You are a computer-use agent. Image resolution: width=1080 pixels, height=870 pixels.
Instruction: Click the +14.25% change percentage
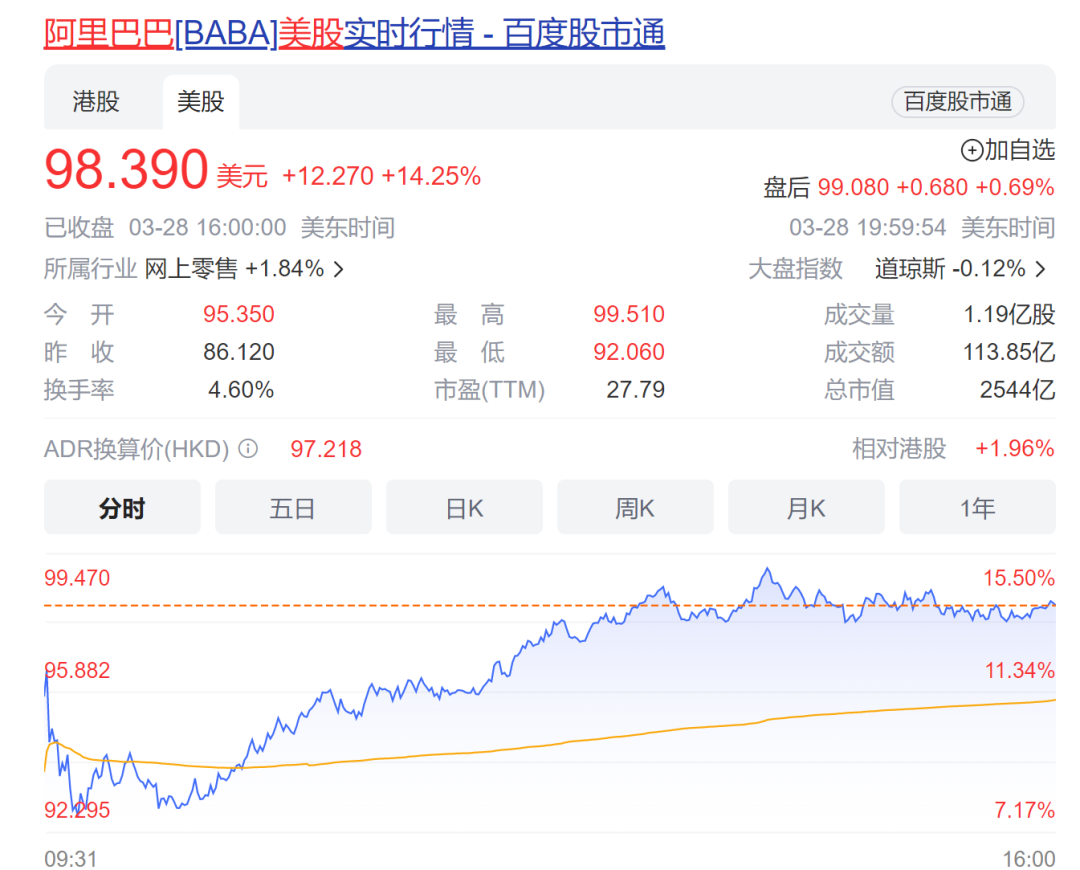click(431, 176)
